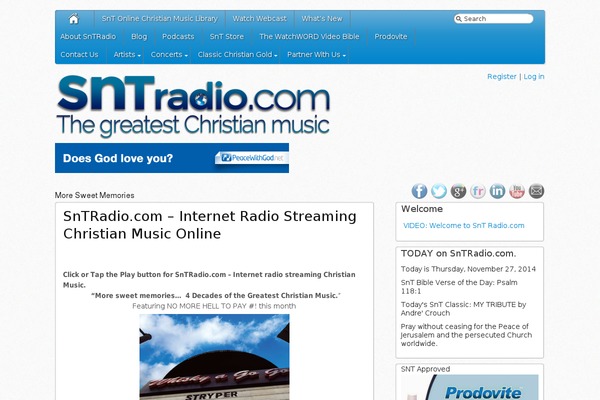This screenshot has width=600, height=400.
Task: Open the Podcasts menu item
Action: click(x=178, y=37)
